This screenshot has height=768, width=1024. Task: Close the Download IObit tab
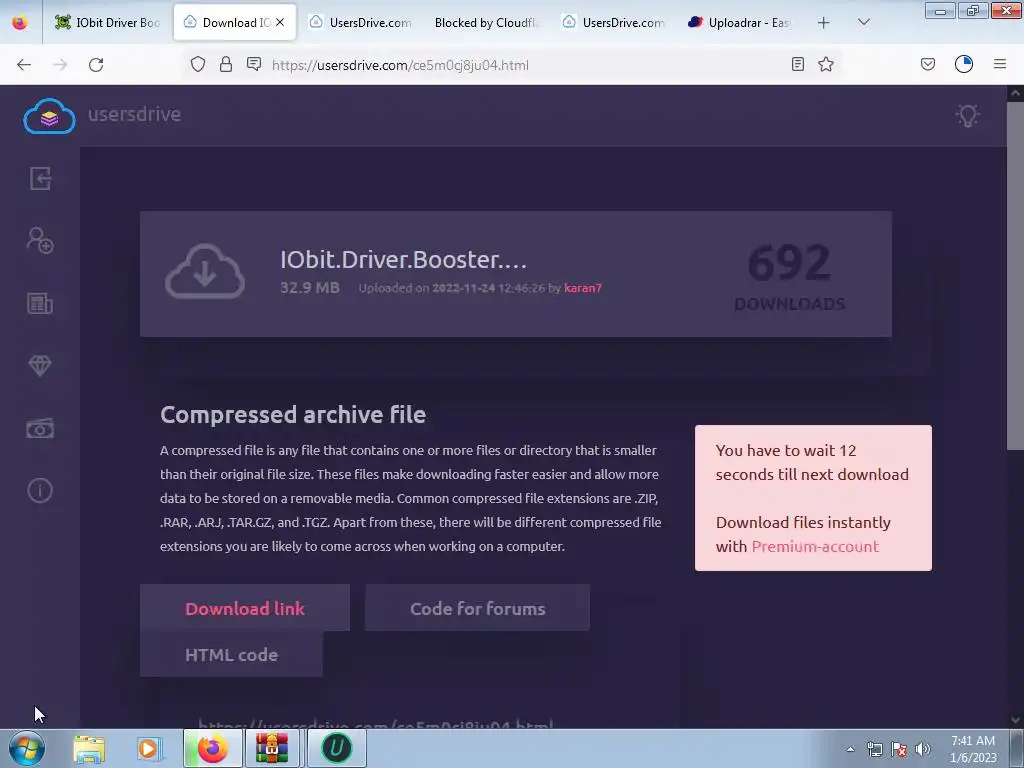click(x=280, y=22)
